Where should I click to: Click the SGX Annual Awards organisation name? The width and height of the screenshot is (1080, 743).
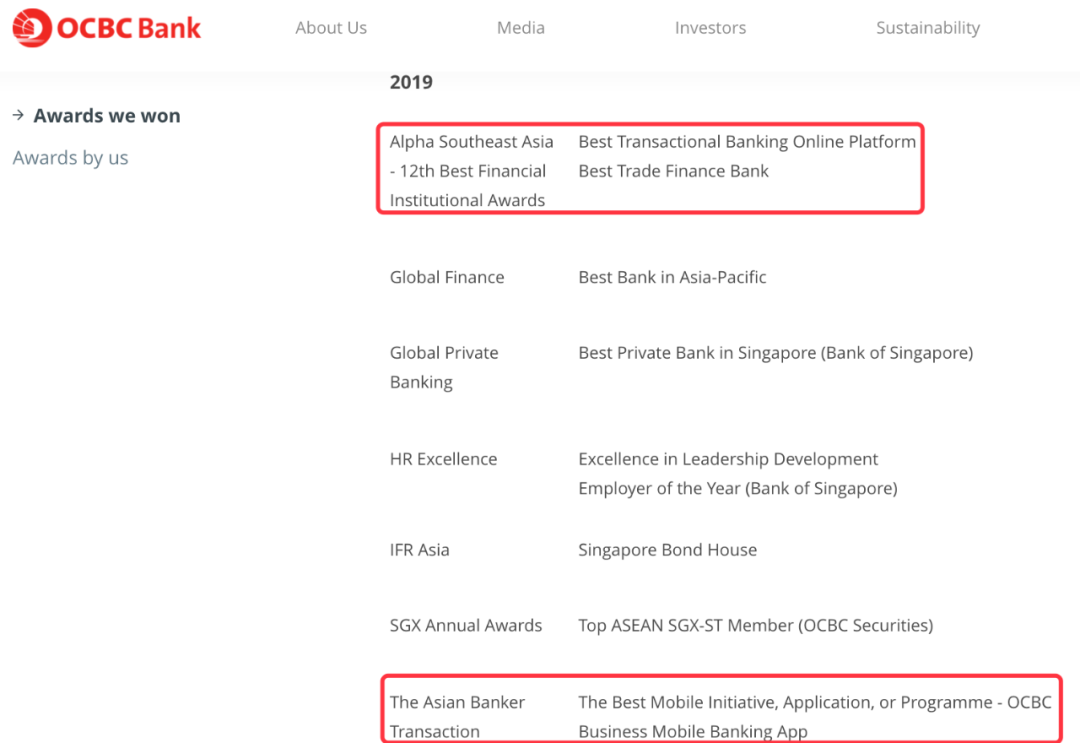coord(466,625)
